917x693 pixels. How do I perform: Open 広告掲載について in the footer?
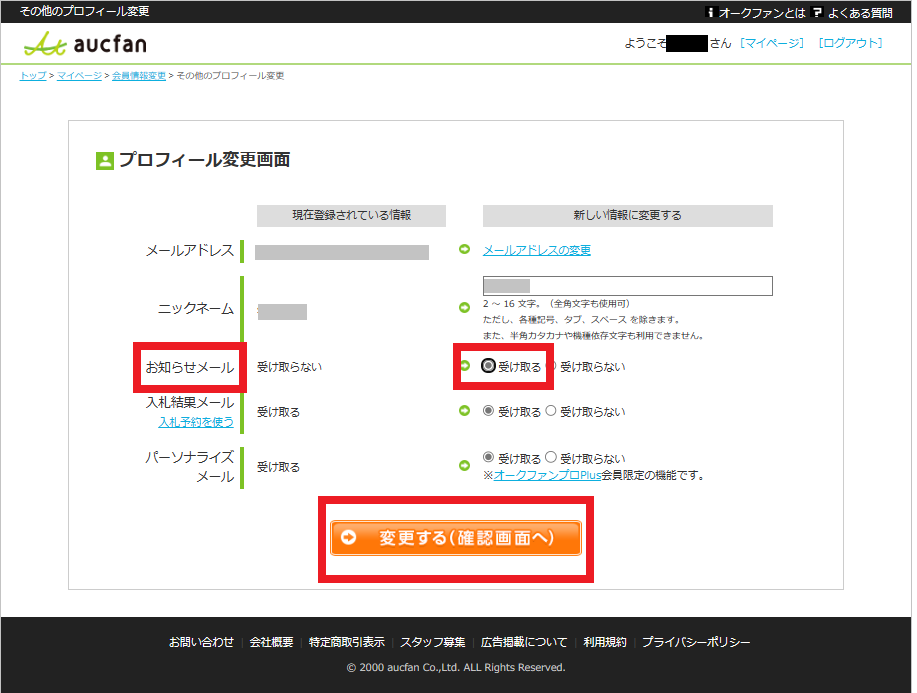[x=524, y=642]
